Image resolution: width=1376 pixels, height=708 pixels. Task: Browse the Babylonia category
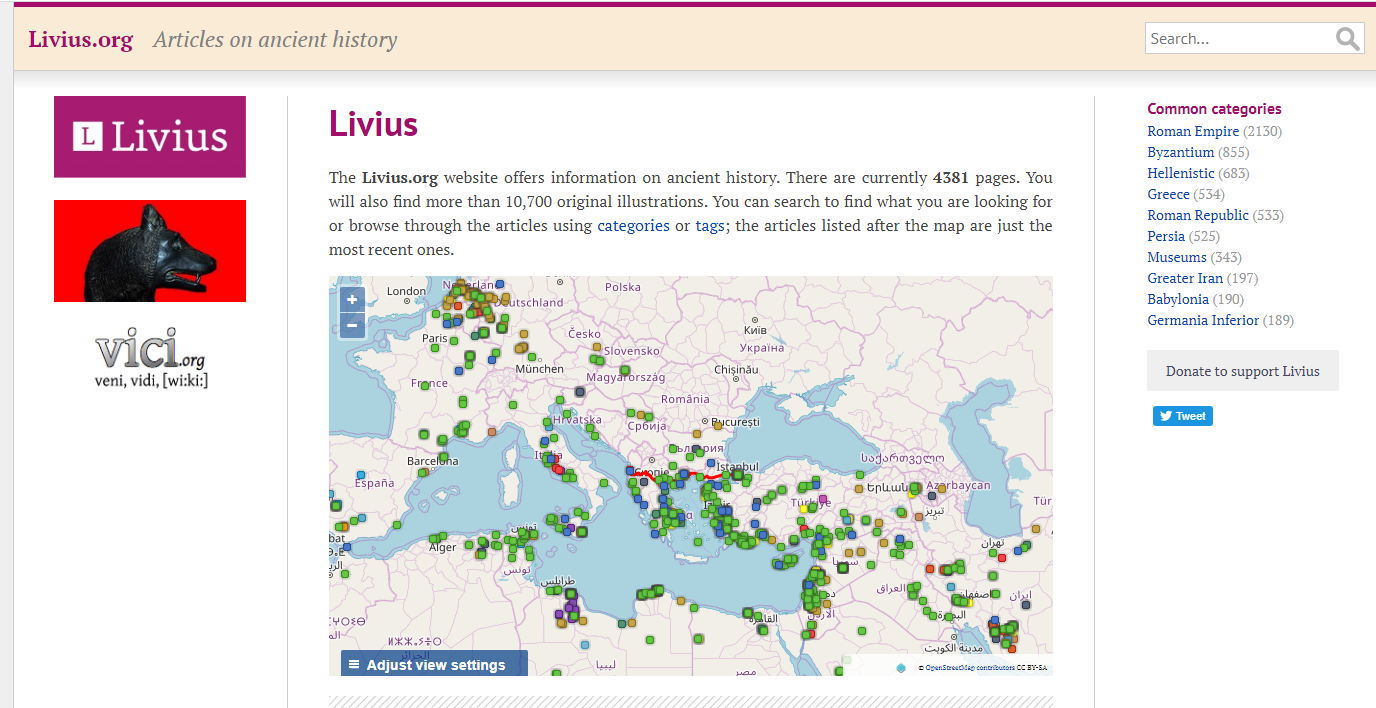pos(1178,299)
